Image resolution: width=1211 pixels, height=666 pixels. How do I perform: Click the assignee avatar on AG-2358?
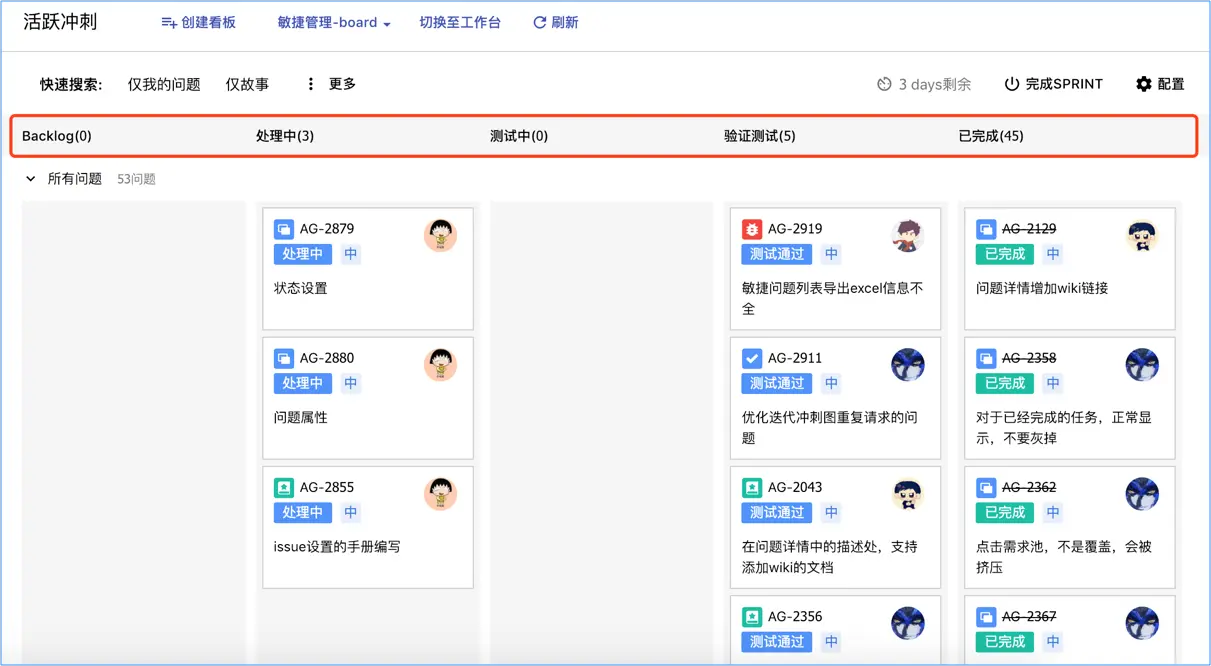coord(1142,364)
